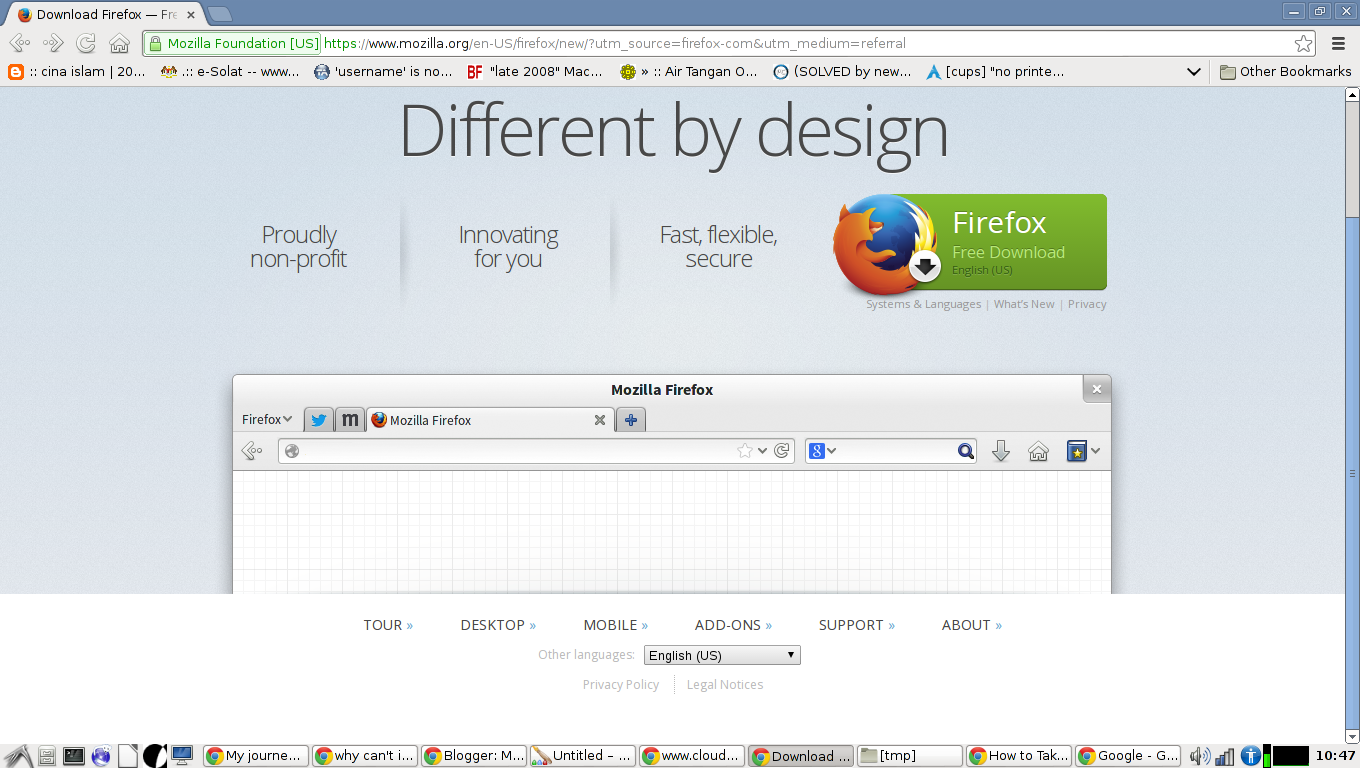Open the Privacy link under download button
The image size is (1360, 768).
click(1087, 304)
